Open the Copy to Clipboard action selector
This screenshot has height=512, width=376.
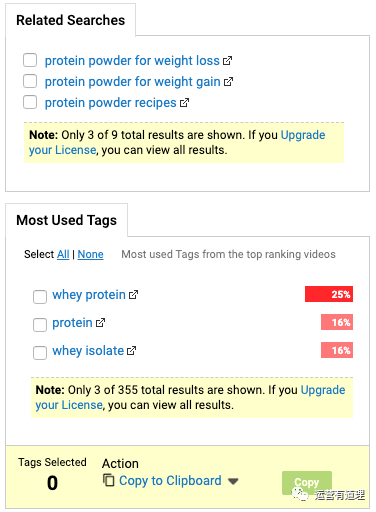pyautogui.click(x=170, y=481)
